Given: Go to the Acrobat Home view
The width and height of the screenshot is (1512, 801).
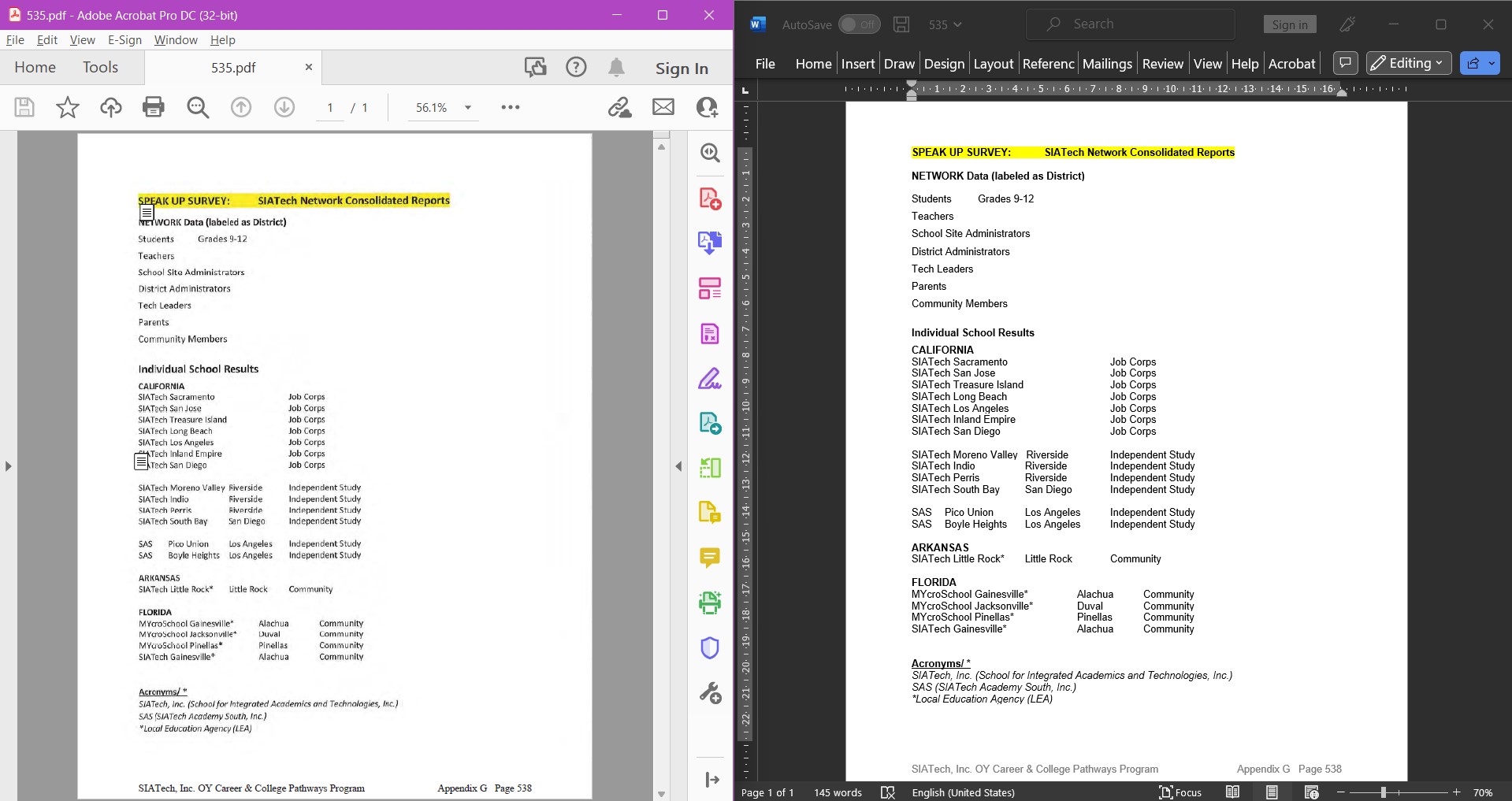Looking at the screenshot, I should coord(35,68).
